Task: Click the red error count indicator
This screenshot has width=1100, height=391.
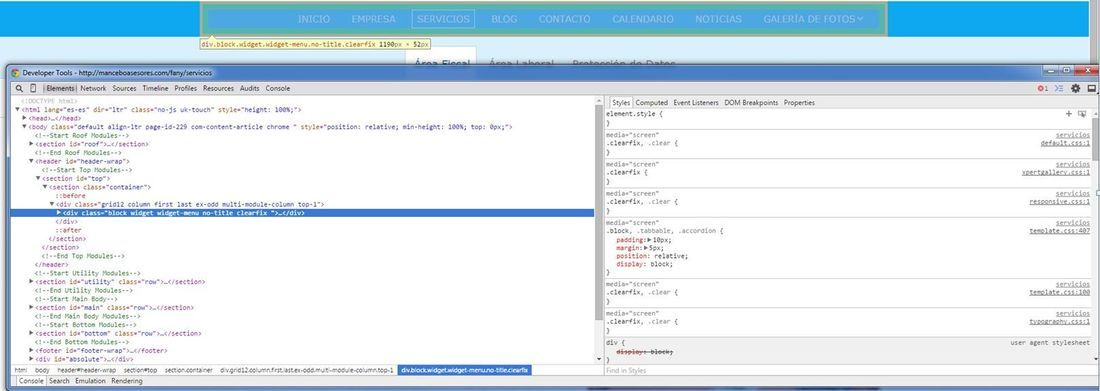Action: 1042,88
